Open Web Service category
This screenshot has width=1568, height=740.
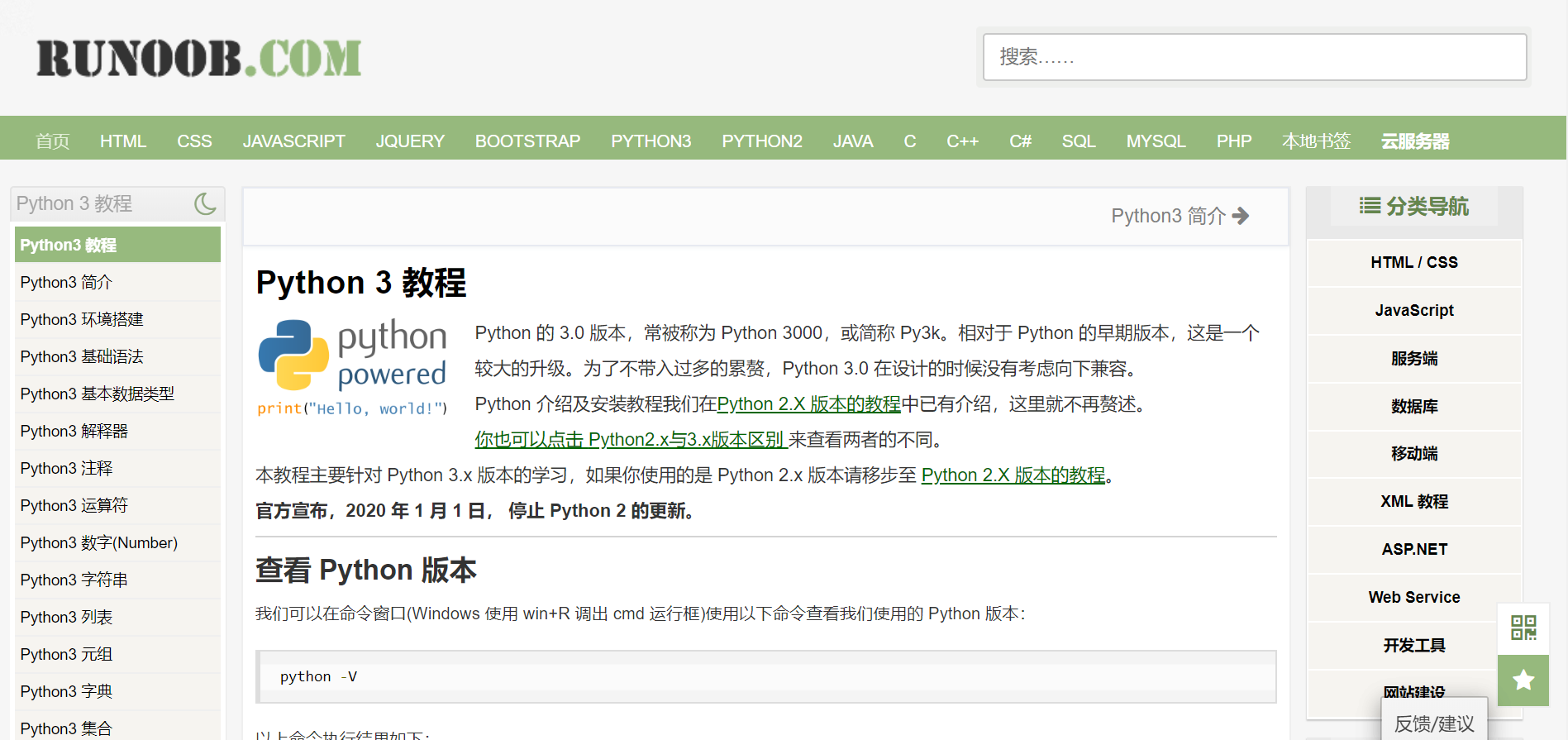click(1414, 597)
